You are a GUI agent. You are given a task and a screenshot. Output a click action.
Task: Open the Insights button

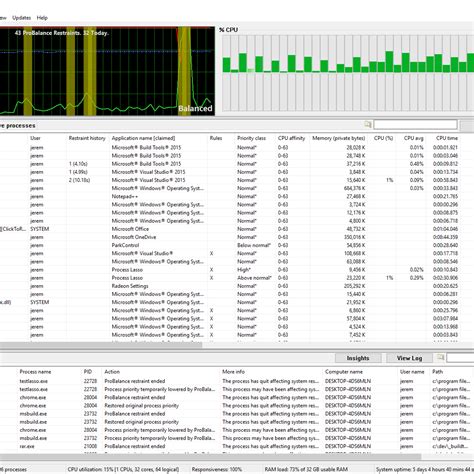[x=358, y=358]
